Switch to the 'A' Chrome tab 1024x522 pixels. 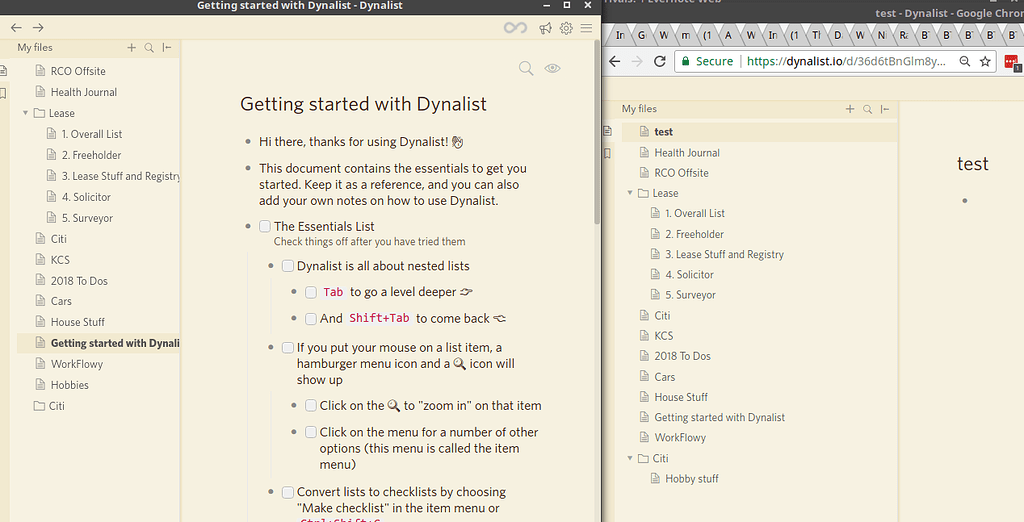[728, 35]
